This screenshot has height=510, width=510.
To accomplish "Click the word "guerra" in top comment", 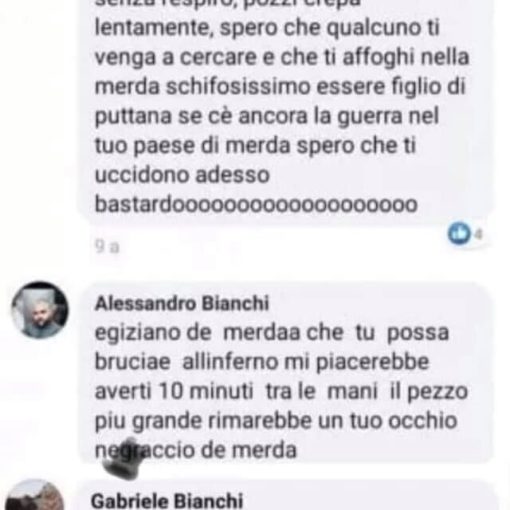I will click(x=369, y=117).
